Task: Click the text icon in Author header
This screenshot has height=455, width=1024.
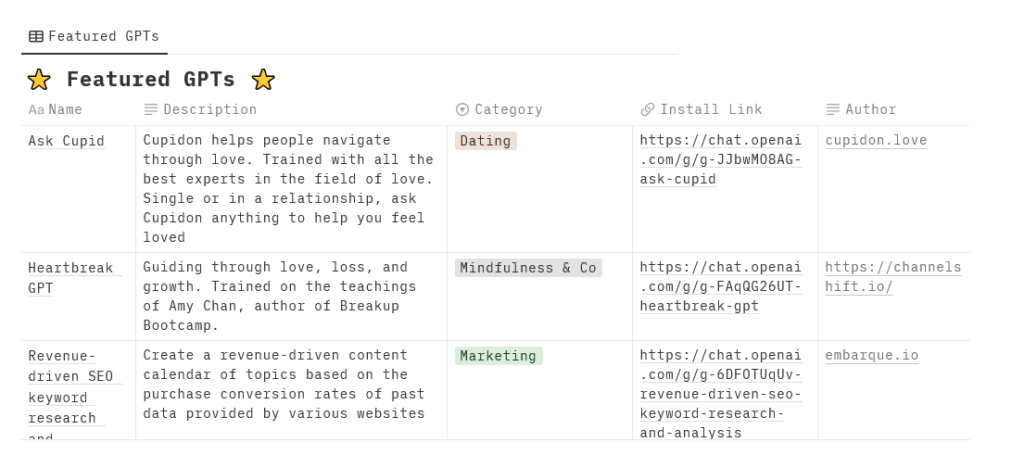Action: coord(833,110)
